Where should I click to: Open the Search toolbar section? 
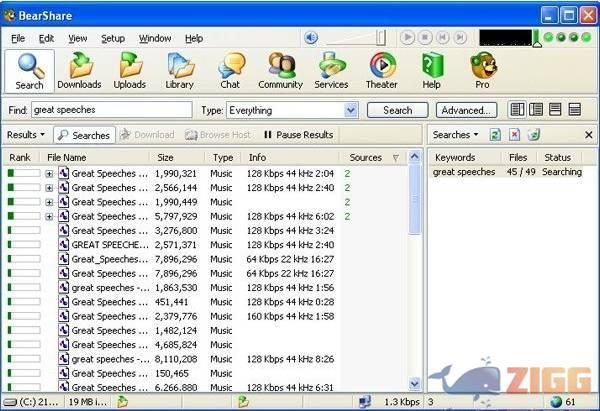(x=29, y=71)
